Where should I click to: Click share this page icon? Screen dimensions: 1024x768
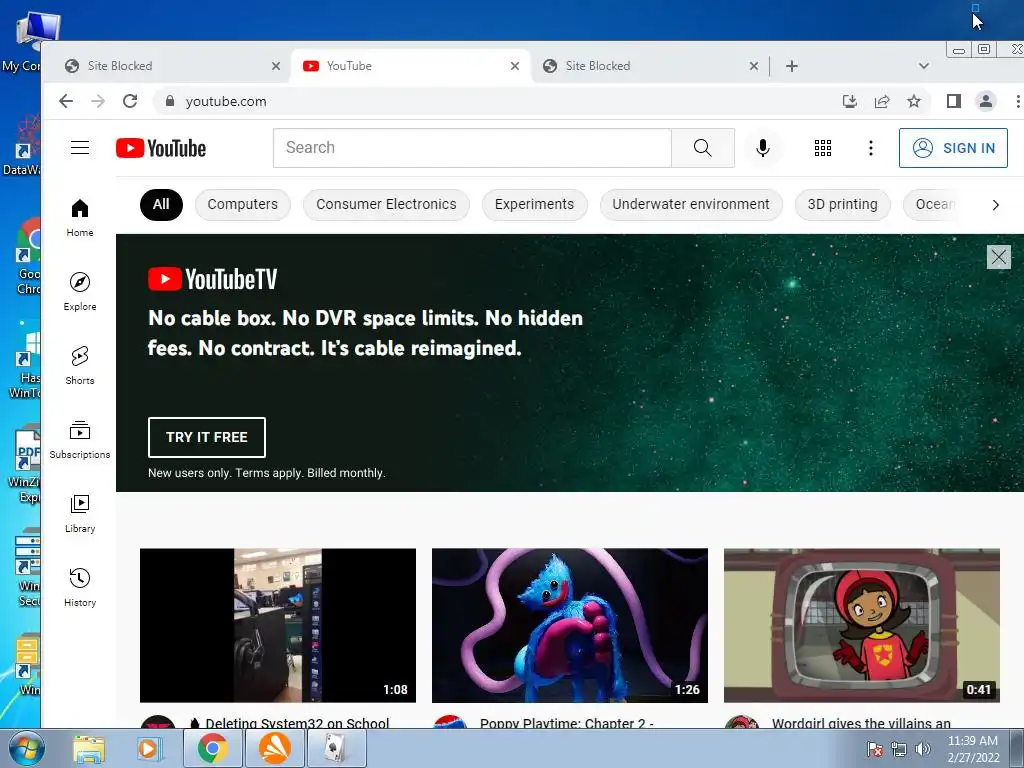[882, 101]
